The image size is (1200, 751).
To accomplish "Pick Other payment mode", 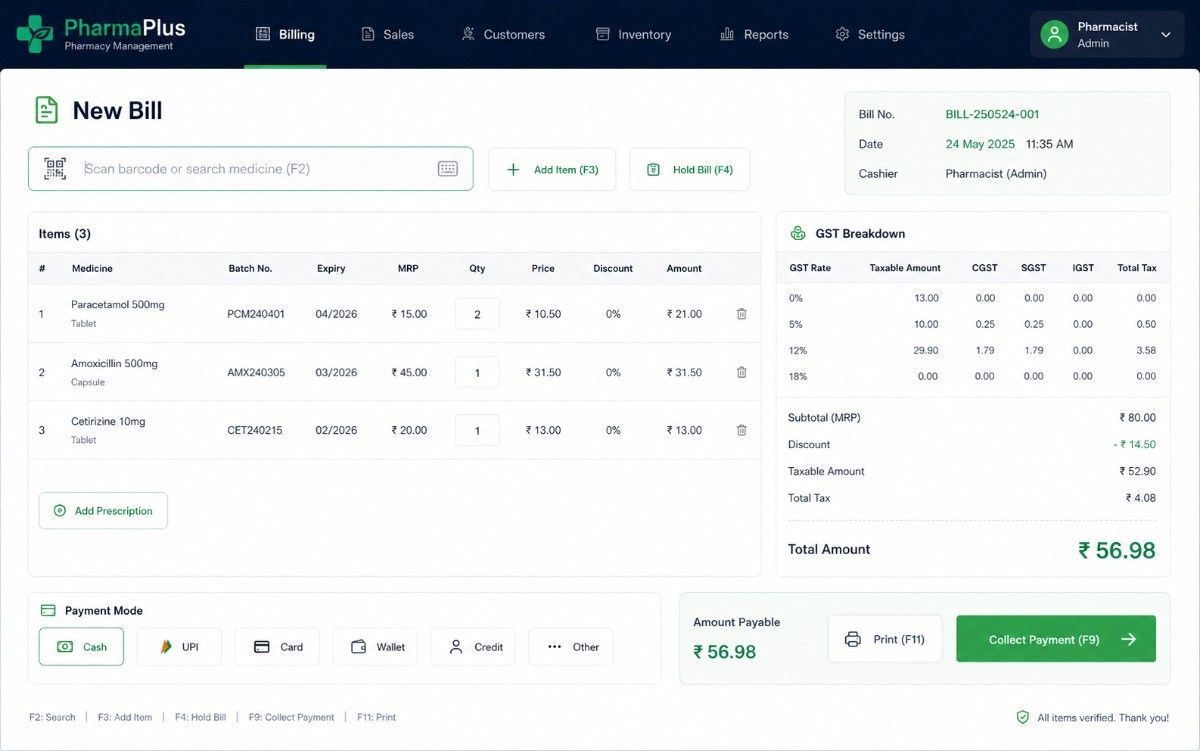I will [x=571, y=647].
